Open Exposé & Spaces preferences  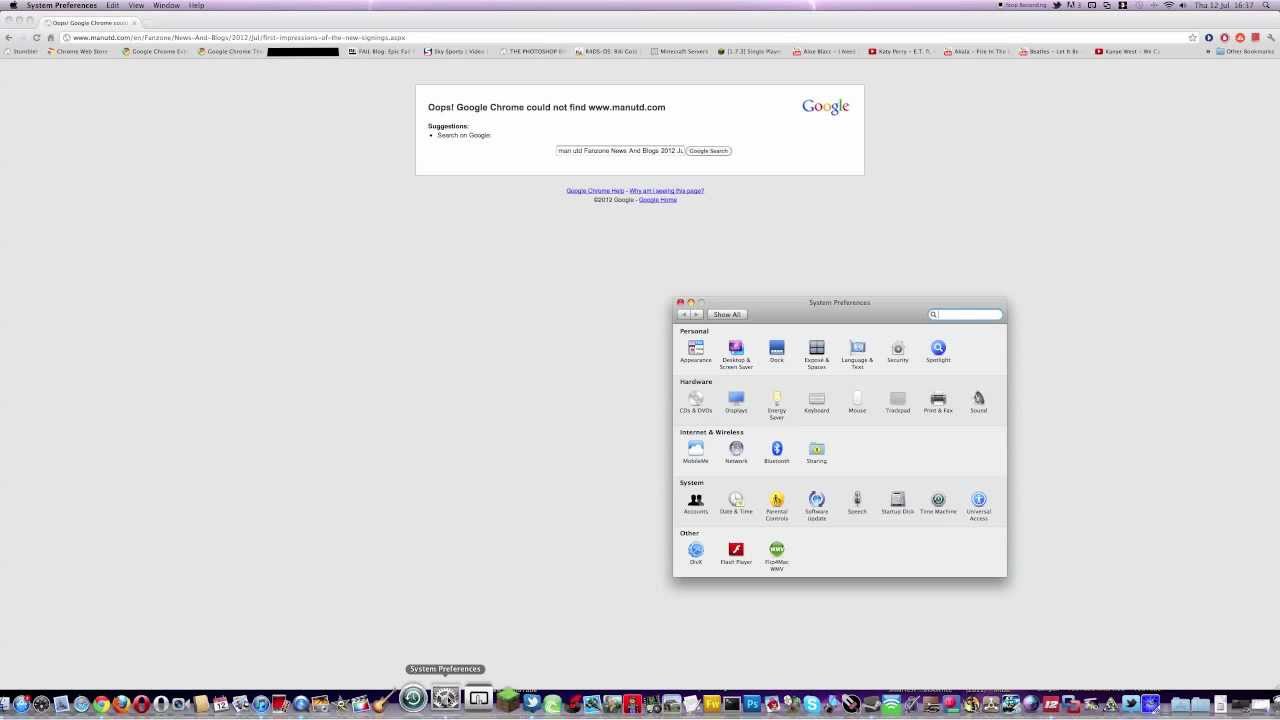[x=817, y=354]
